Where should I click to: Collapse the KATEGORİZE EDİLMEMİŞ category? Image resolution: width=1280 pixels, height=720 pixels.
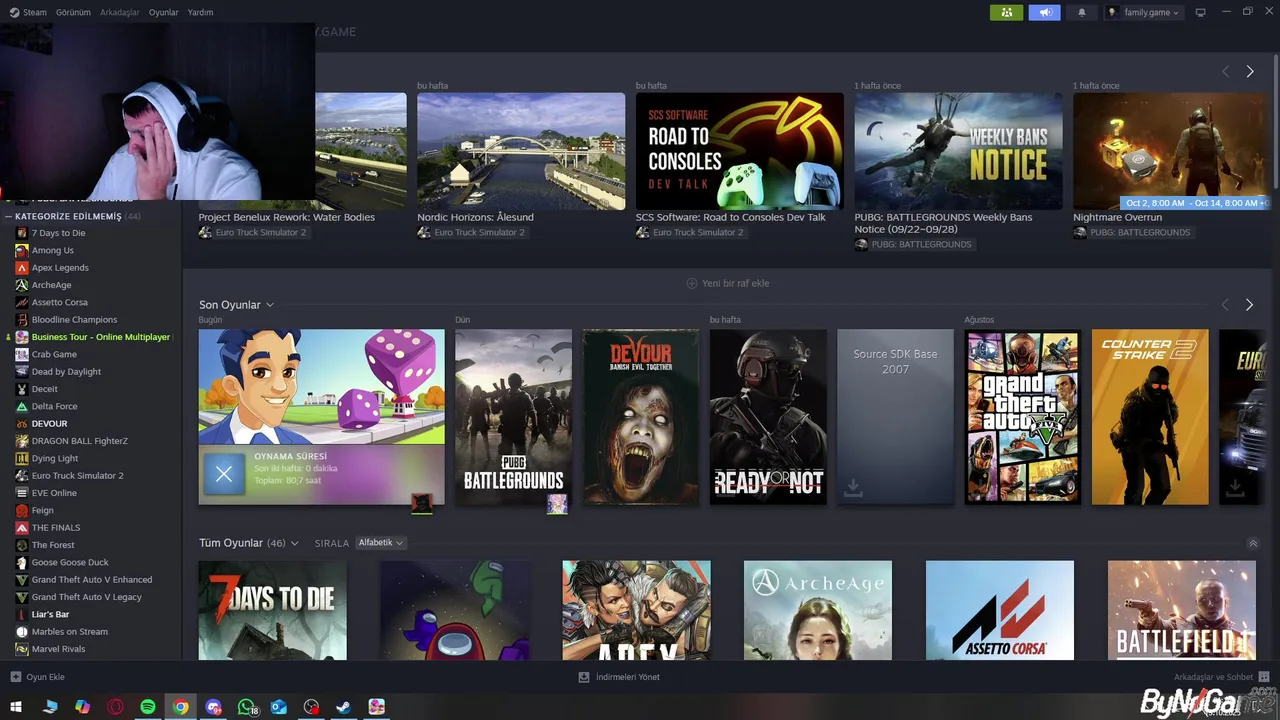8,216
